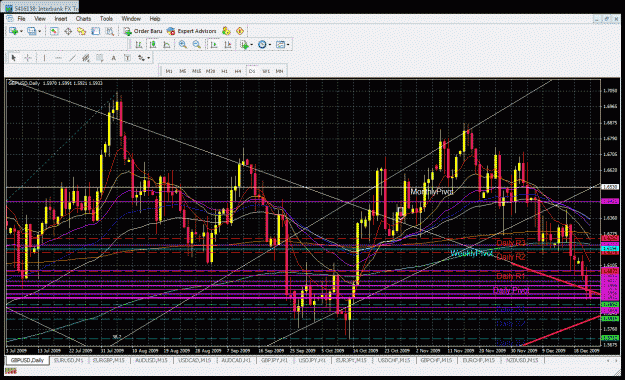Select the equidistant channel tool
Viewport: 625px width, 380px height.
86,58
